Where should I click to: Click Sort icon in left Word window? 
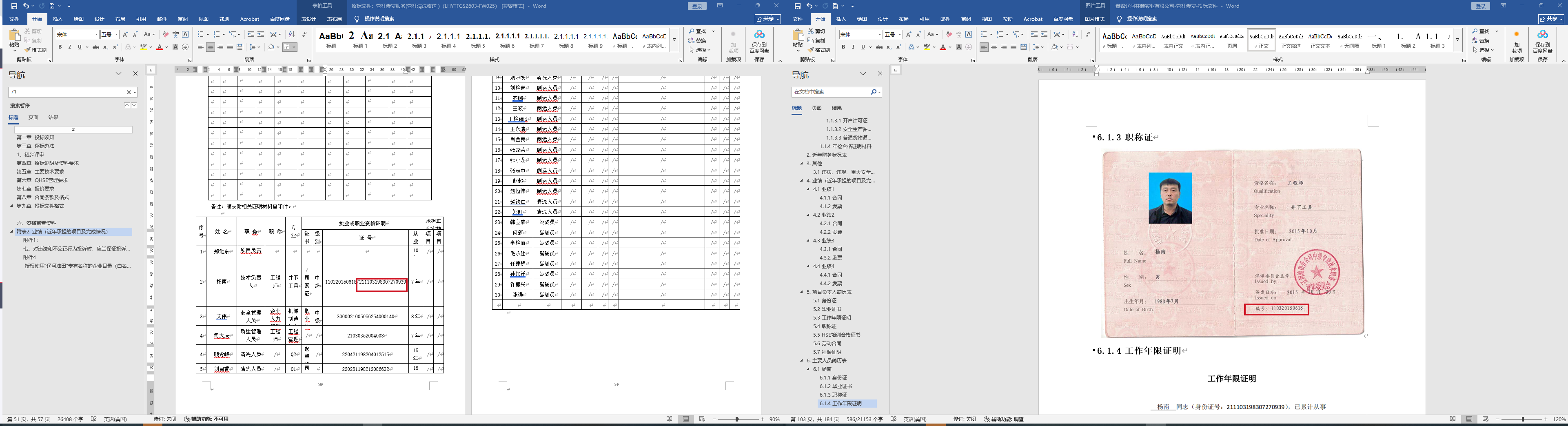[x=292, y=35]
